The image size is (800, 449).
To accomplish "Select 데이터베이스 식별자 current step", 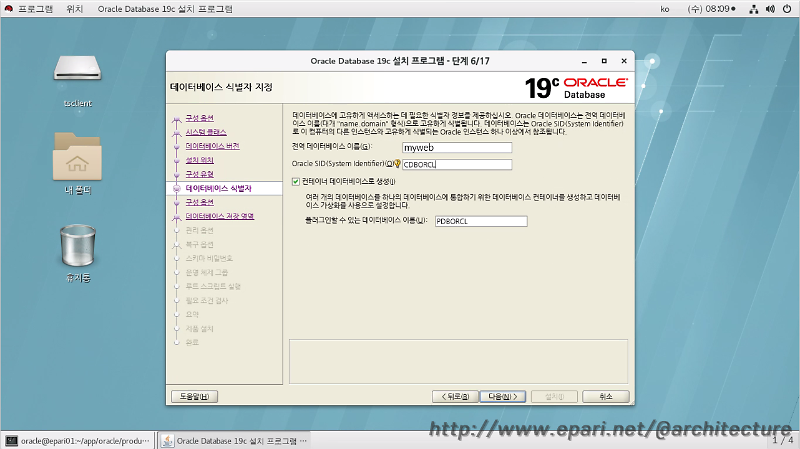I will (218, 188).
